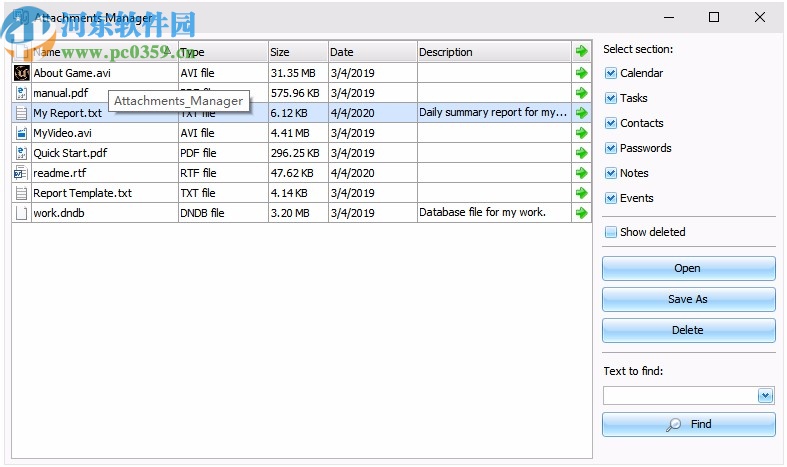Screen dimensions: 787x467
Task: Click the manual.pdf file icon
Action: pos(22,93)
